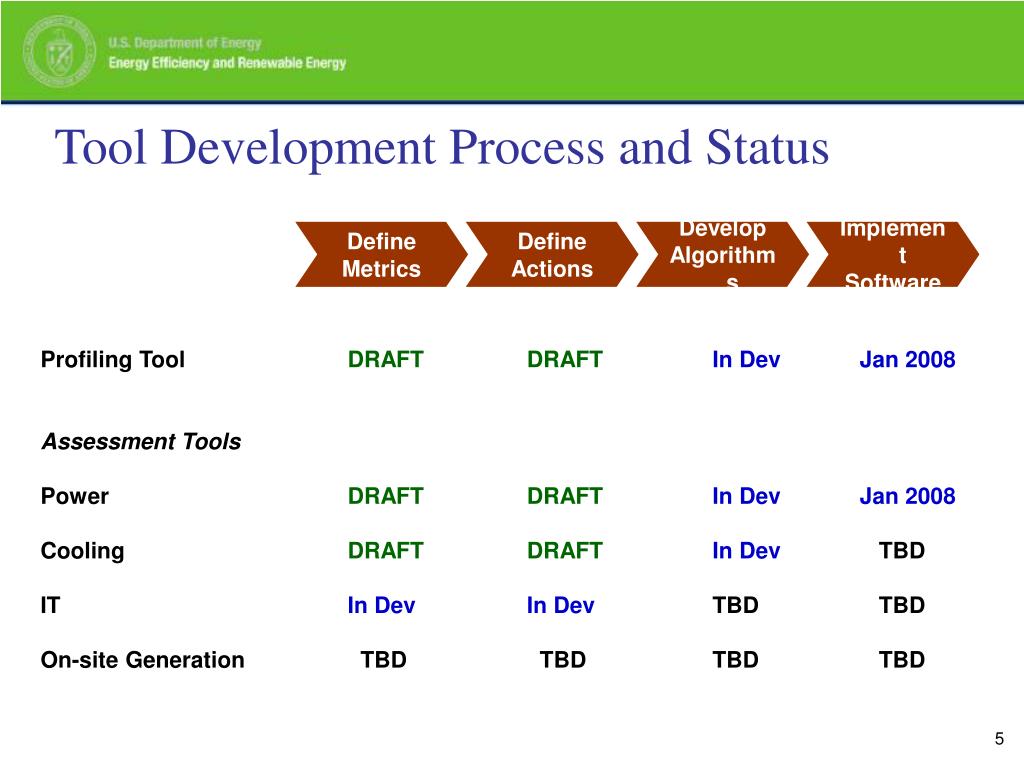Click the 'On-site Generation' row label

142,660
